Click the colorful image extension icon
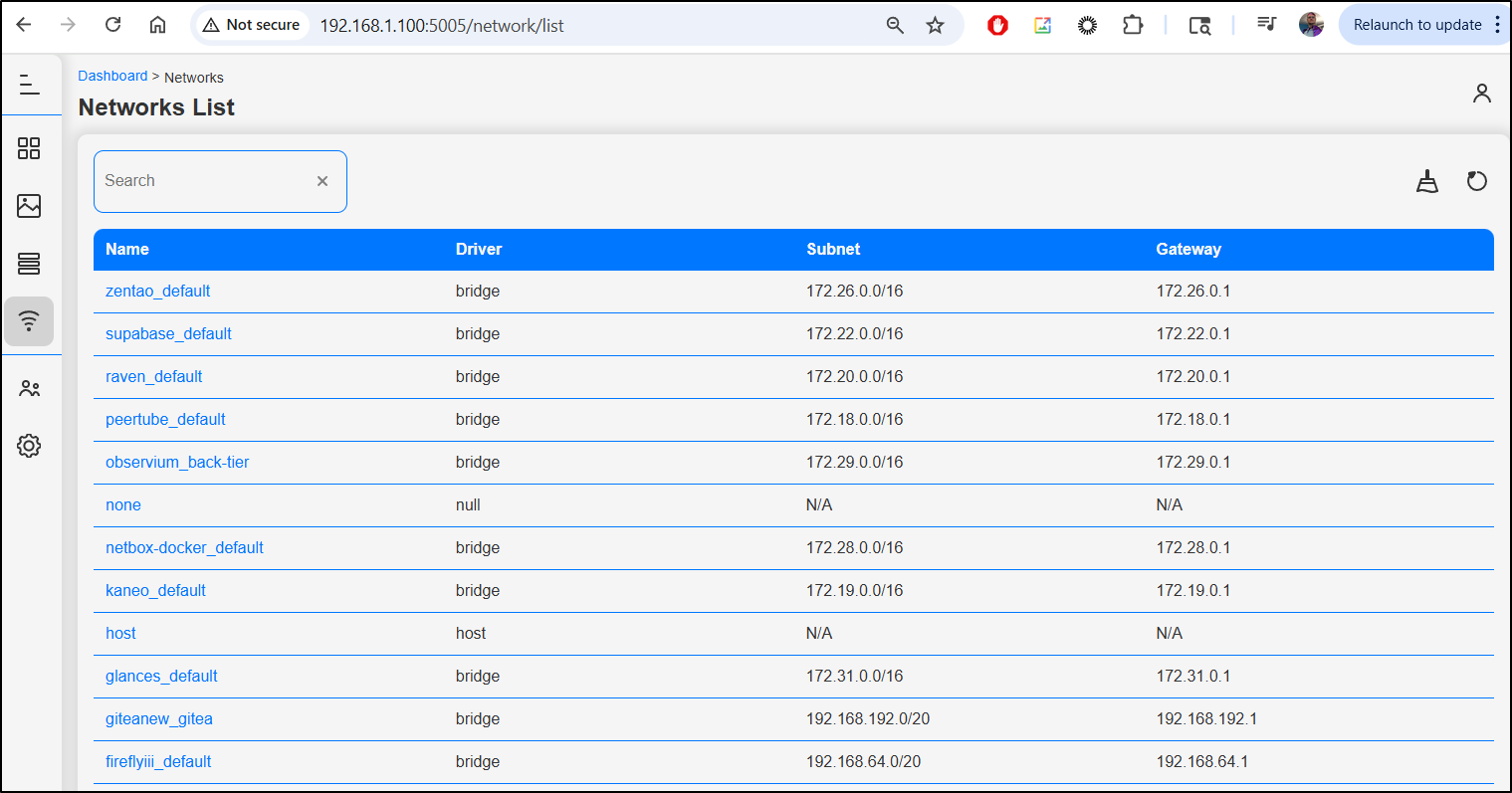Viewport: 1512px width, 793px height. [x=1042, y=25]
